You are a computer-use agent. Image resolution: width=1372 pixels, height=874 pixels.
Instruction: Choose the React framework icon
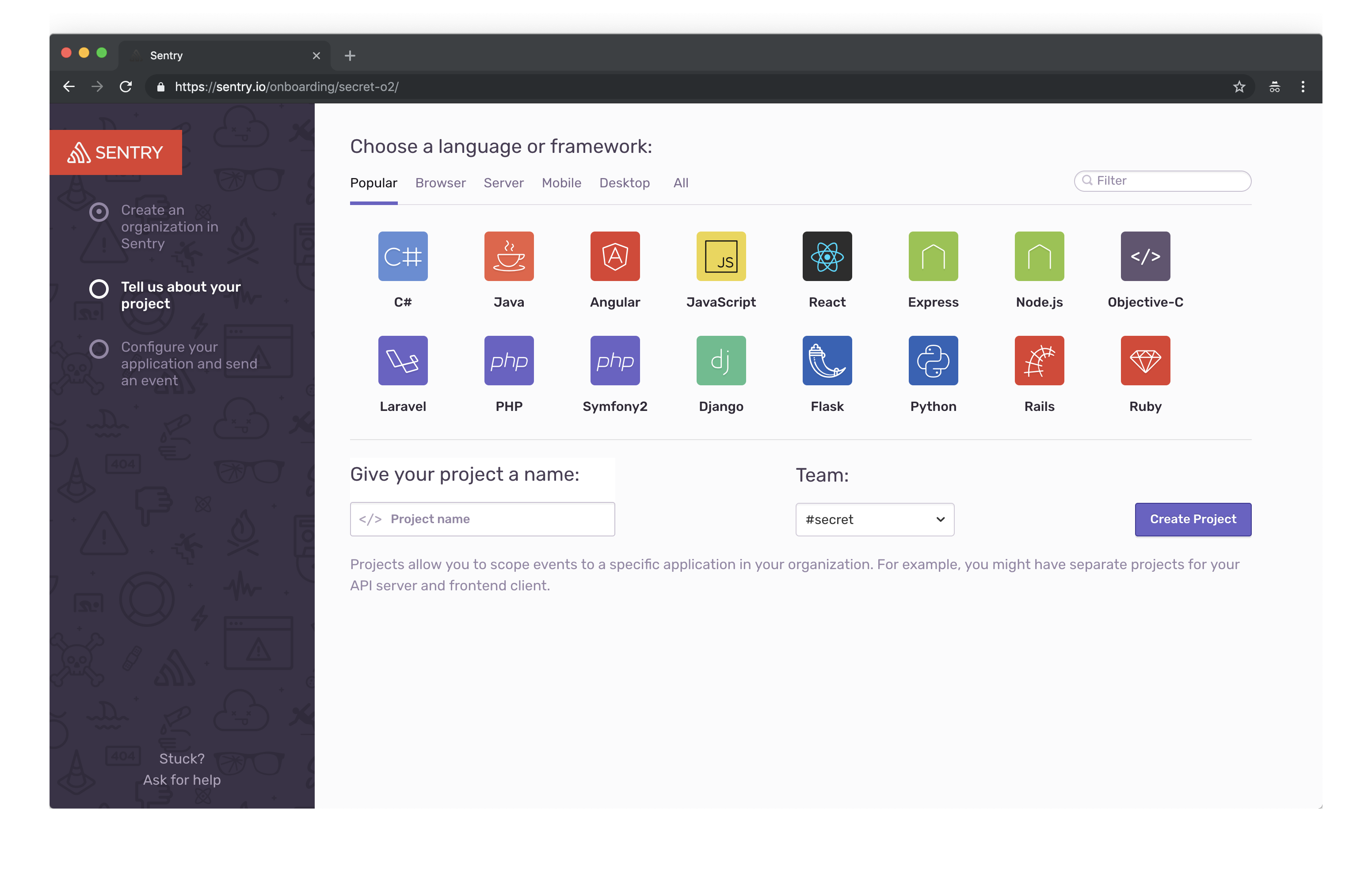827,256
